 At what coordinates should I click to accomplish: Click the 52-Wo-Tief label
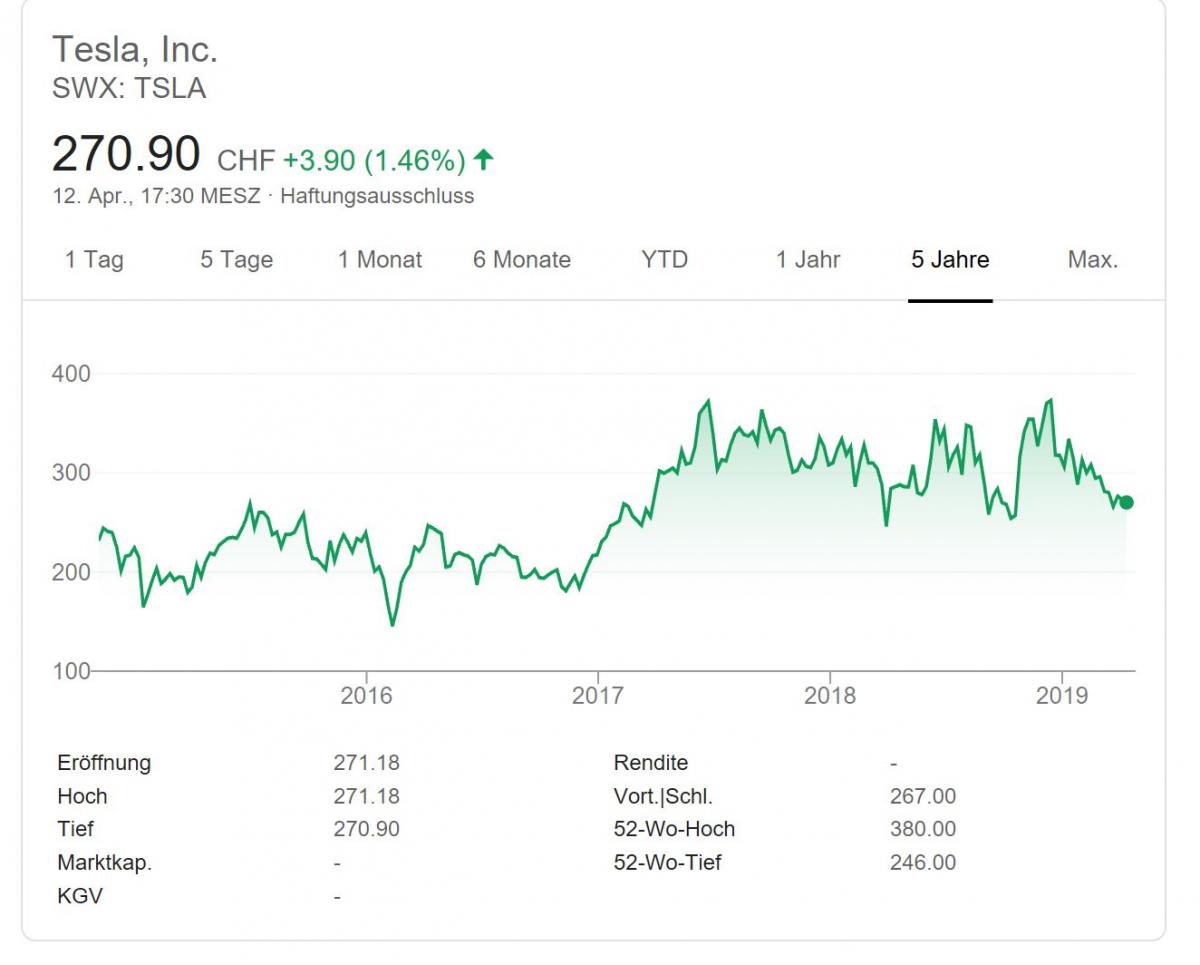(x=667, y=862)
